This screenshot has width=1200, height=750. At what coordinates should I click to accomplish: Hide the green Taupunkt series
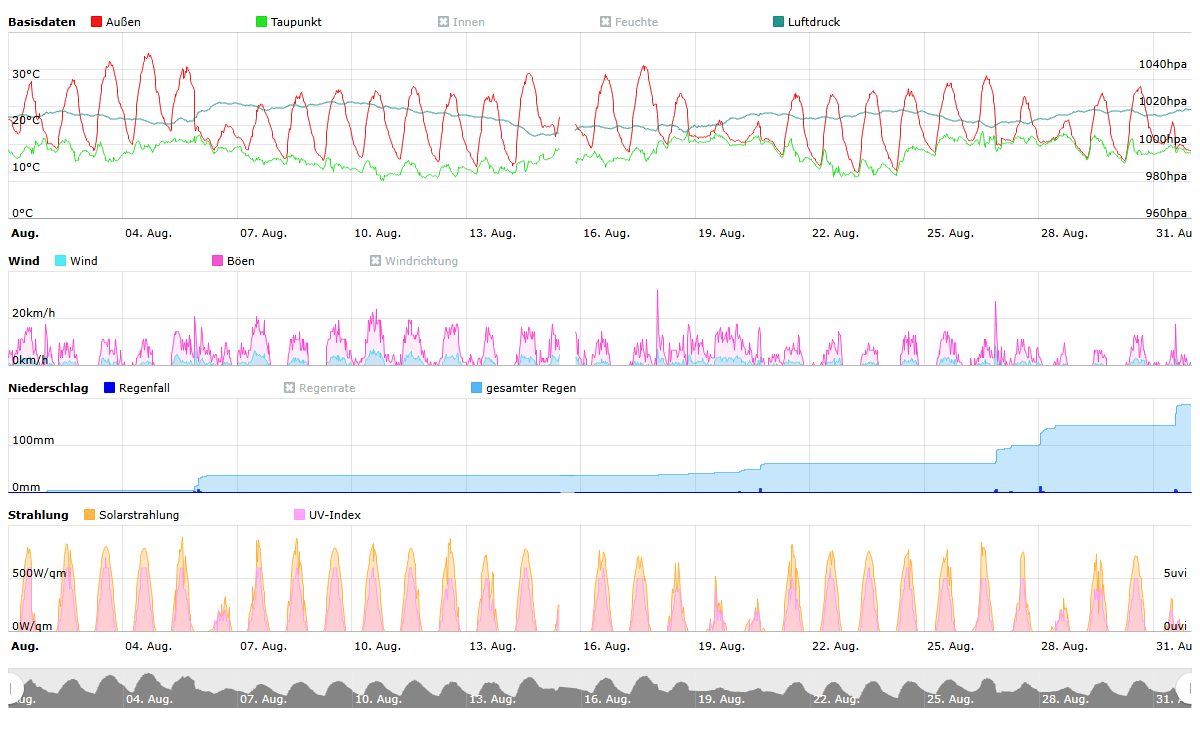[288, 22]
